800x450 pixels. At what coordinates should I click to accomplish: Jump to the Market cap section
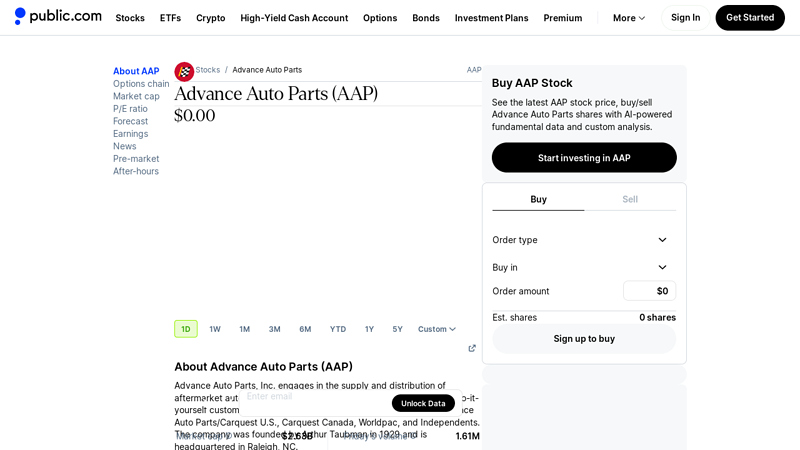[x=136, y=96]
